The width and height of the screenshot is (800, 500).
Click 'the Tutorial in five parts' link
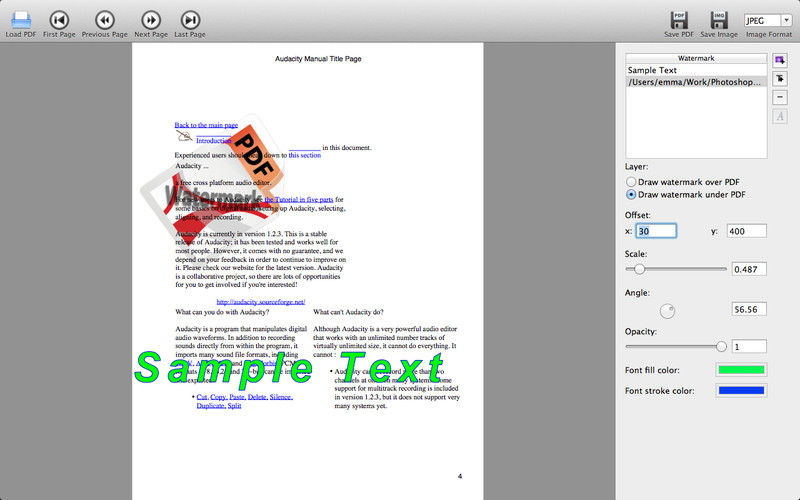299,199
